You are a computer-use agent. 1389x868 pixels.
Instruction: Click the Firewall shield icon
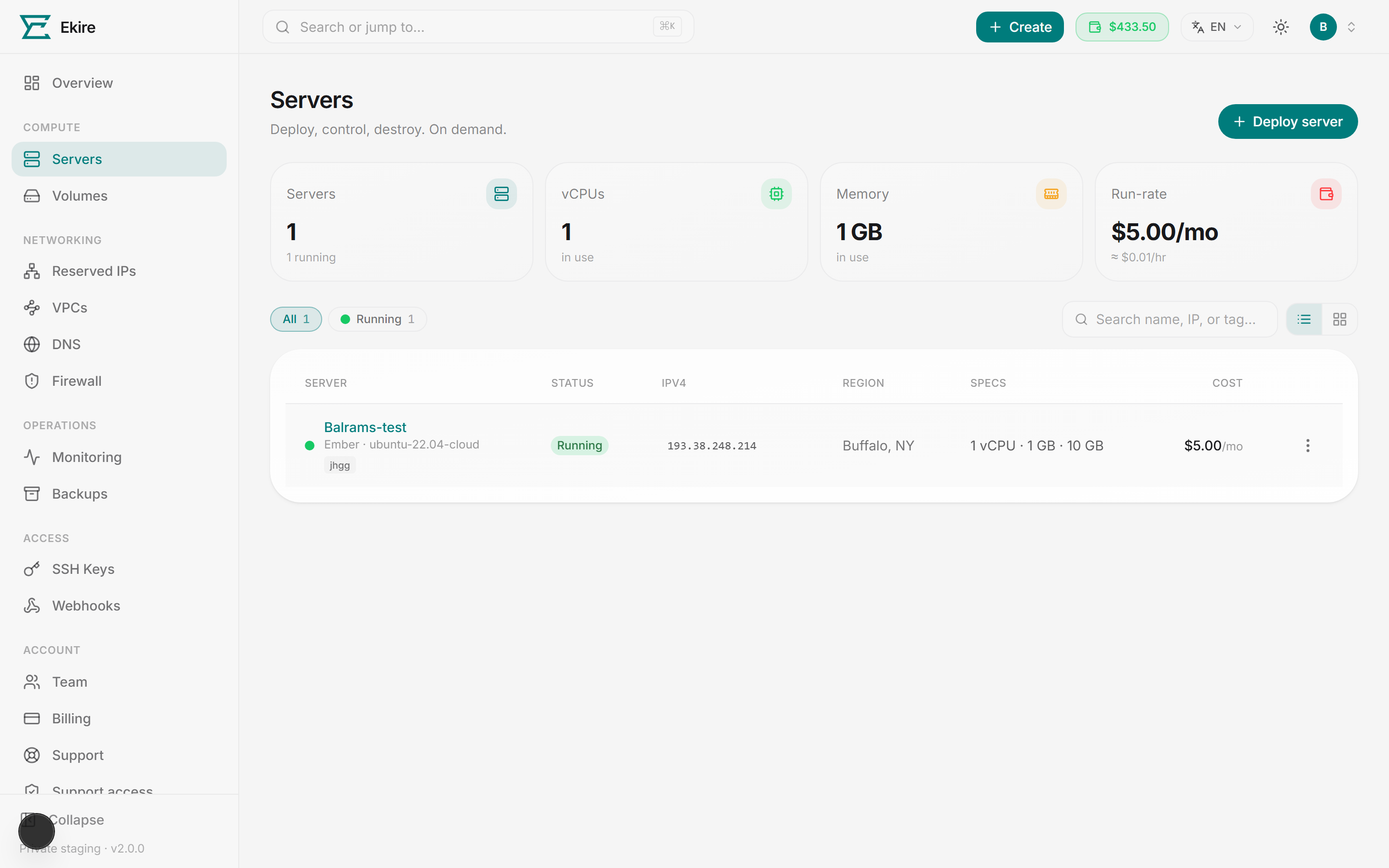click(31, 381)
